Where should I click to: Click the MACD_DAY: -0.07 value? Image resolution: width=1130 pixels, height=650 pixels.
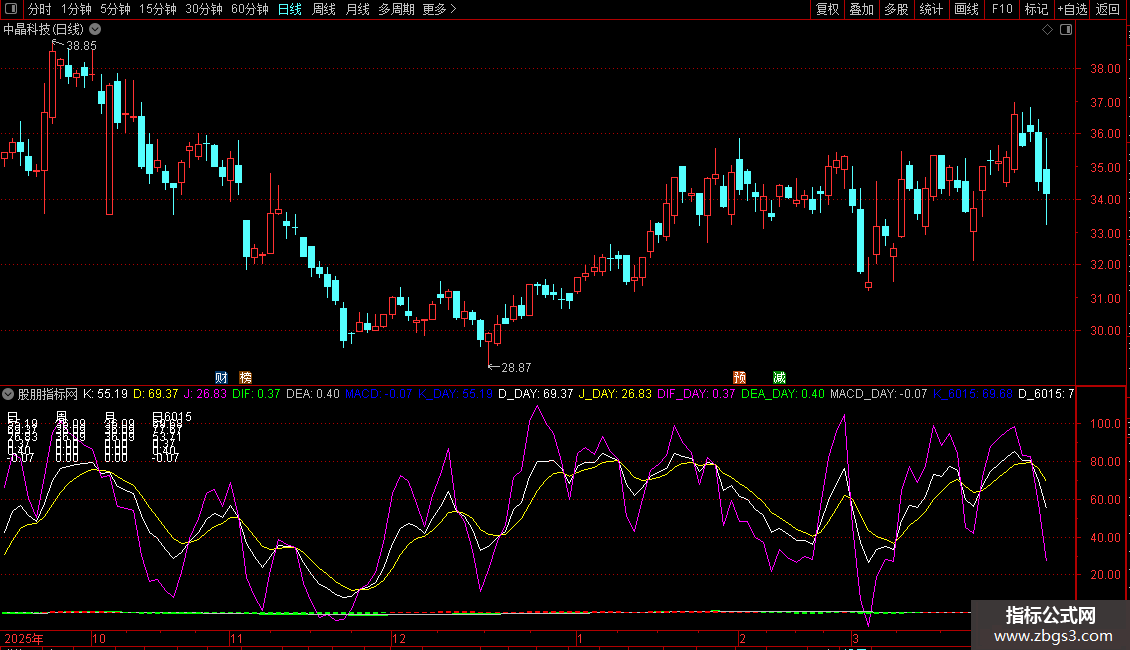878,394
